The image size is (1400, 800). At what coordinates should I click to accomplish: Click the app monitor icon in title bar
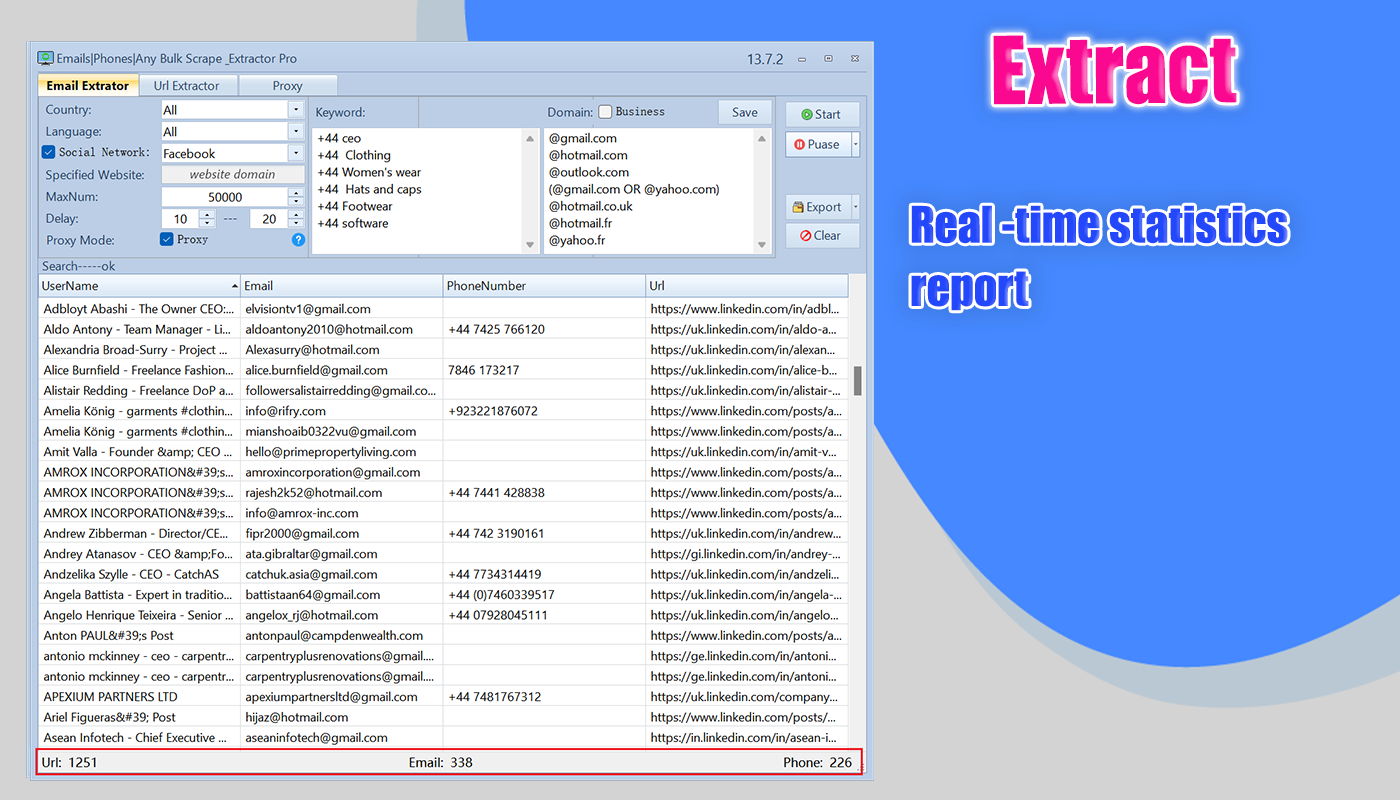tap(45, 59)
